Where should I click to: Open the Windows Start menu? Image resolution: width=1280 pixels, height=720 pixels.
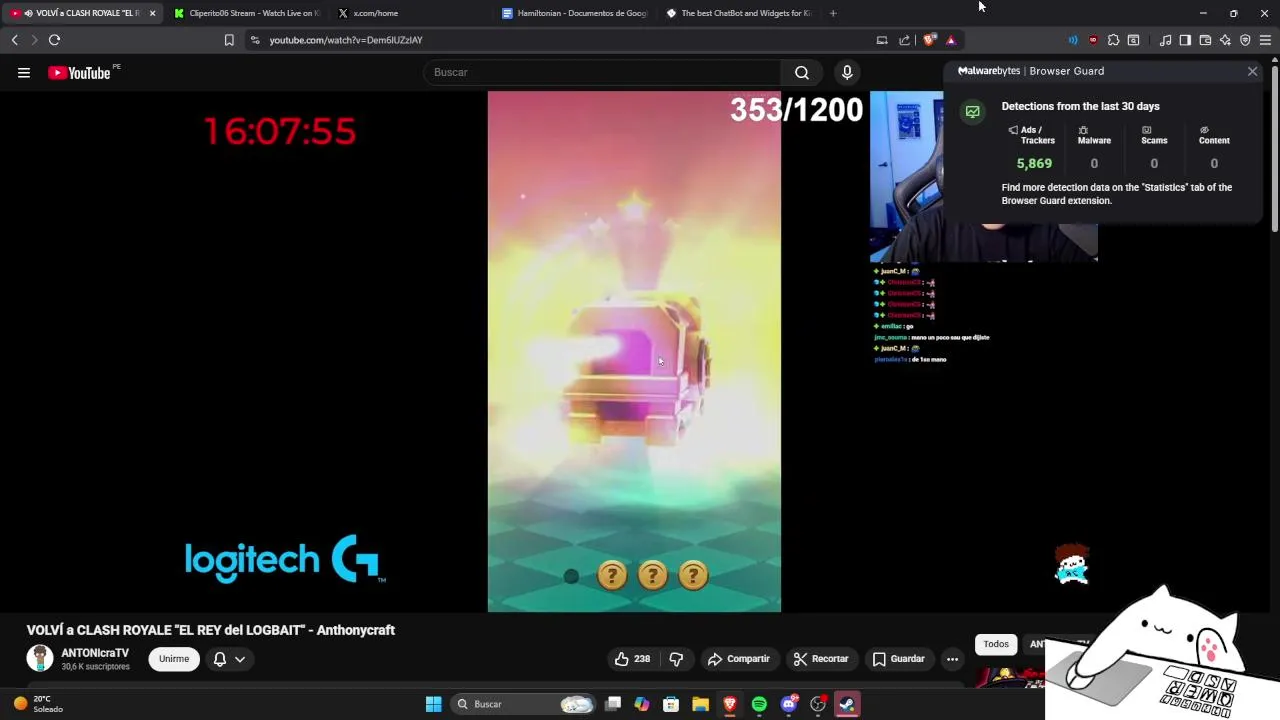pyautogui.click(x=433, y=704)
